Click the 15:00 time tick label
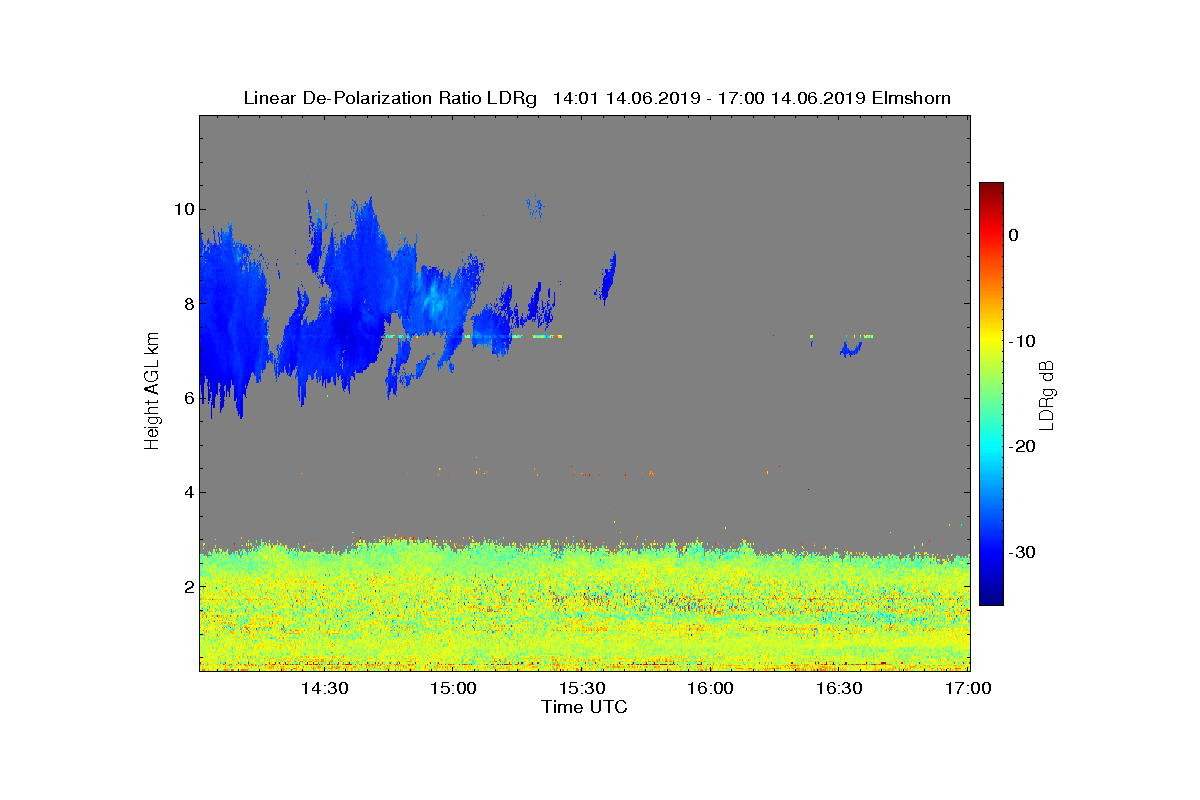Image resolution: width=1200 pixels, height=800 pixels. coord(454,688)
